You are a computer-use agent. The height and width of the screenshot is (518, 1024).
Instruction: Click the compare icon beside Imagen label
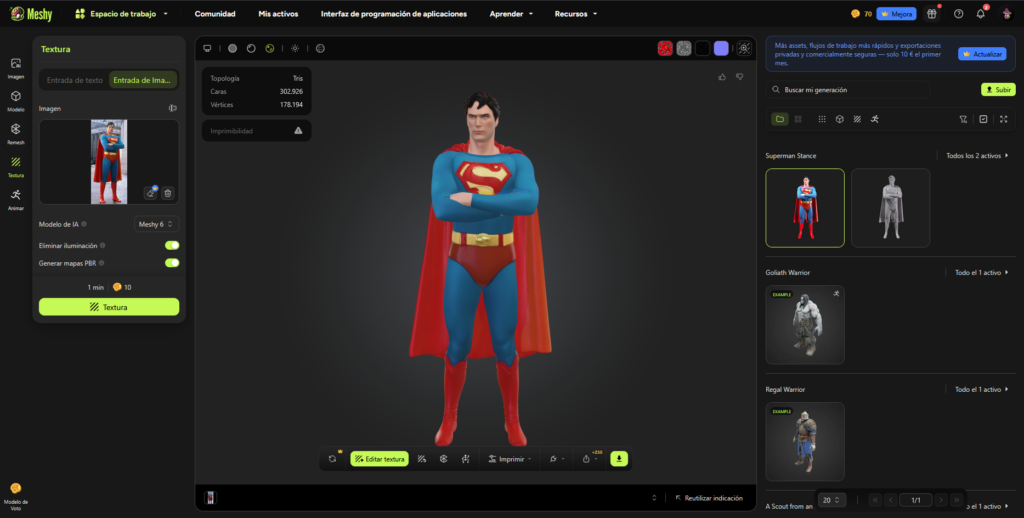tap(172, 108)
